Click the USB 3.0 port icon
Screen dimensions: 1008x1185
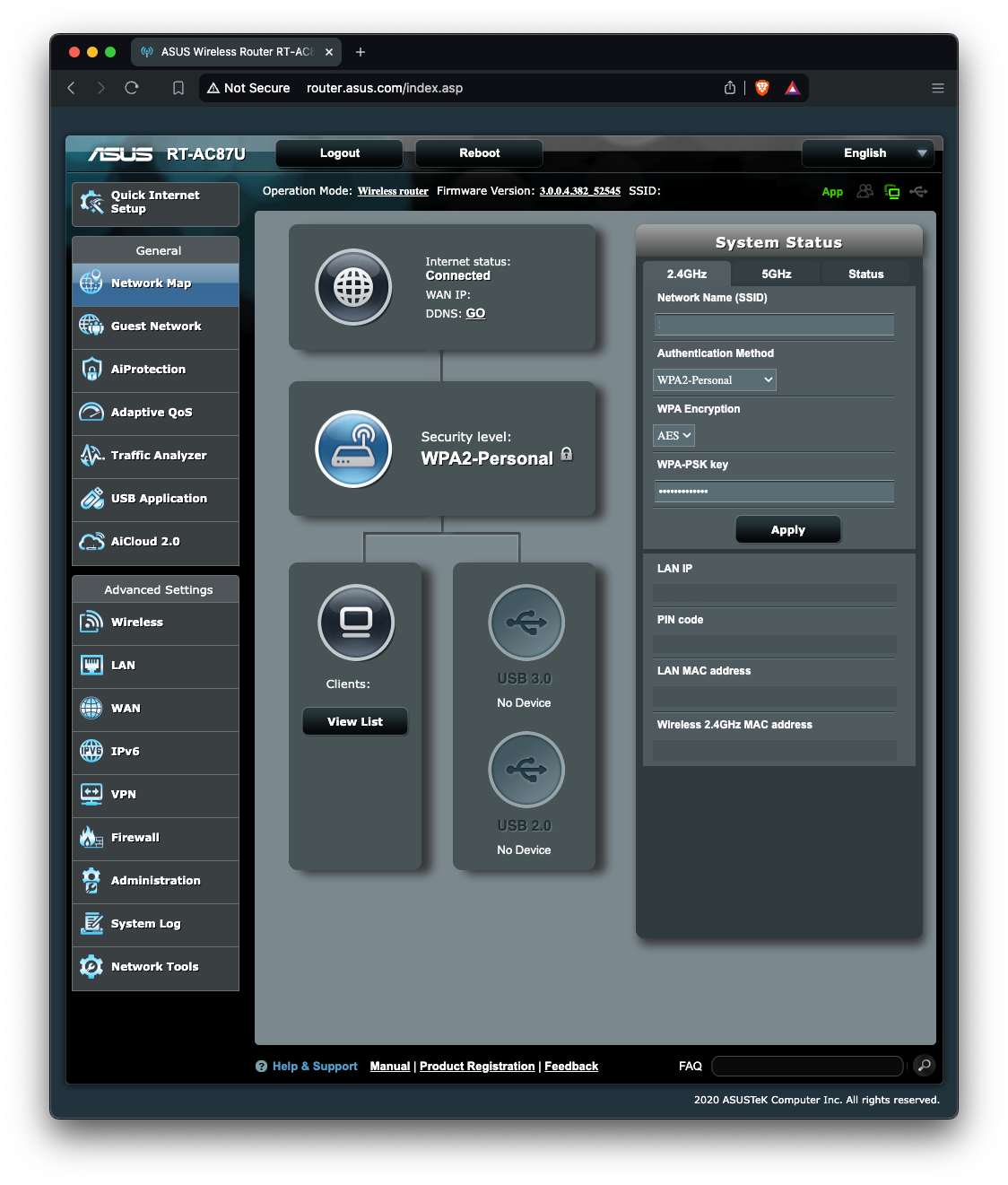pos(526,622)
